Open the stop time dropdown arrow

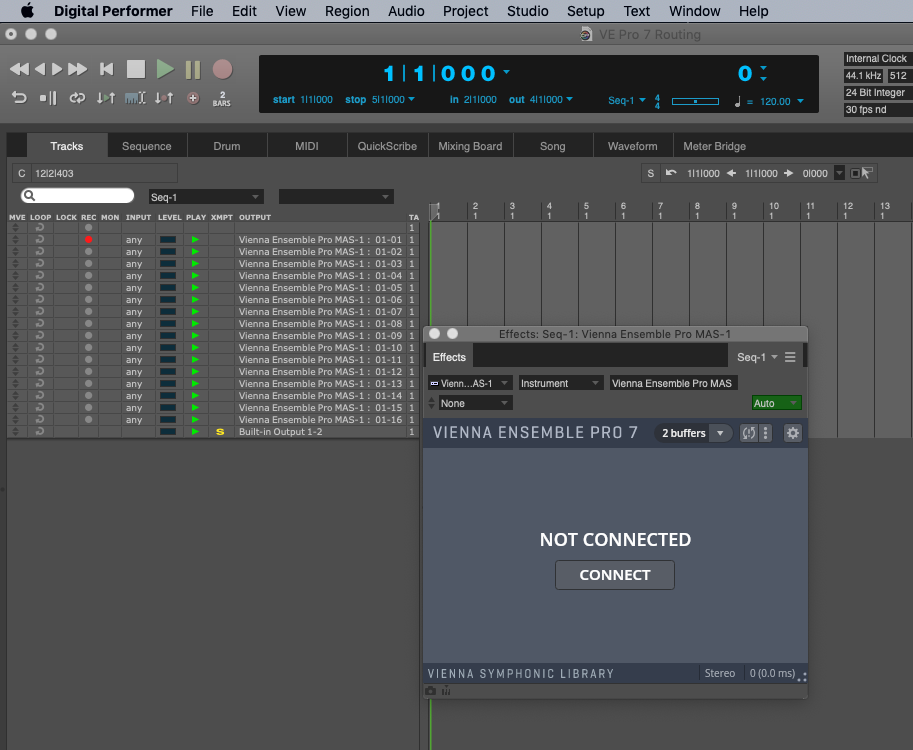[412, 99]
